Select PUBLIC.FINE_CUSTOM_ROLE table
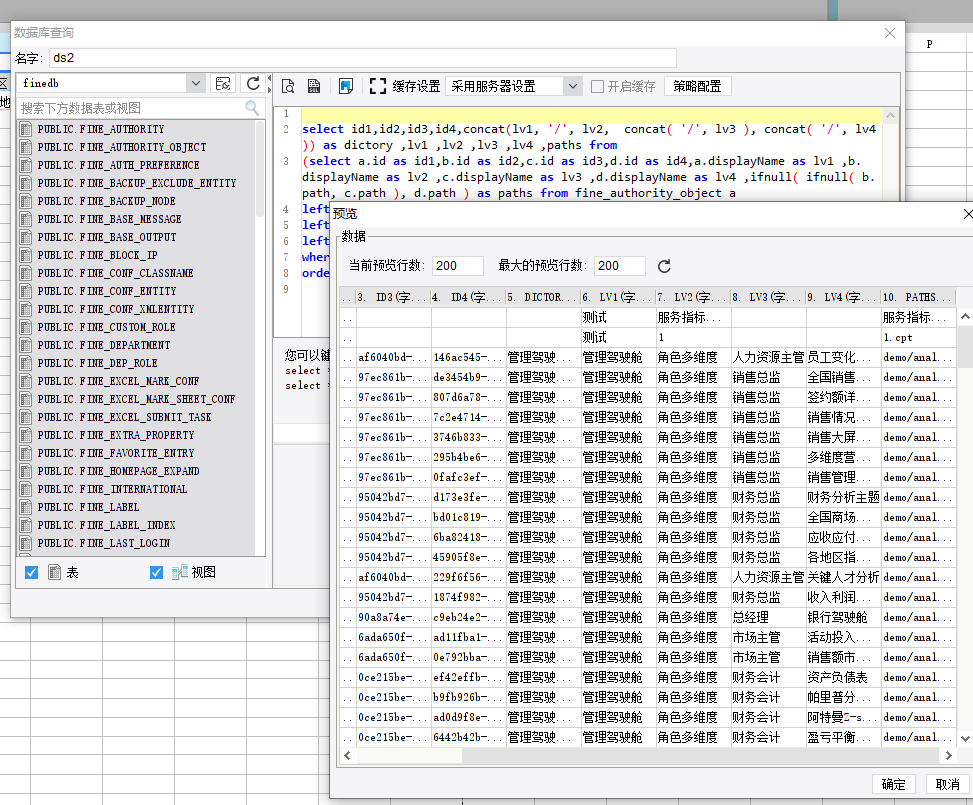Viewport: 973px width, 805px height. pos(106,327)
